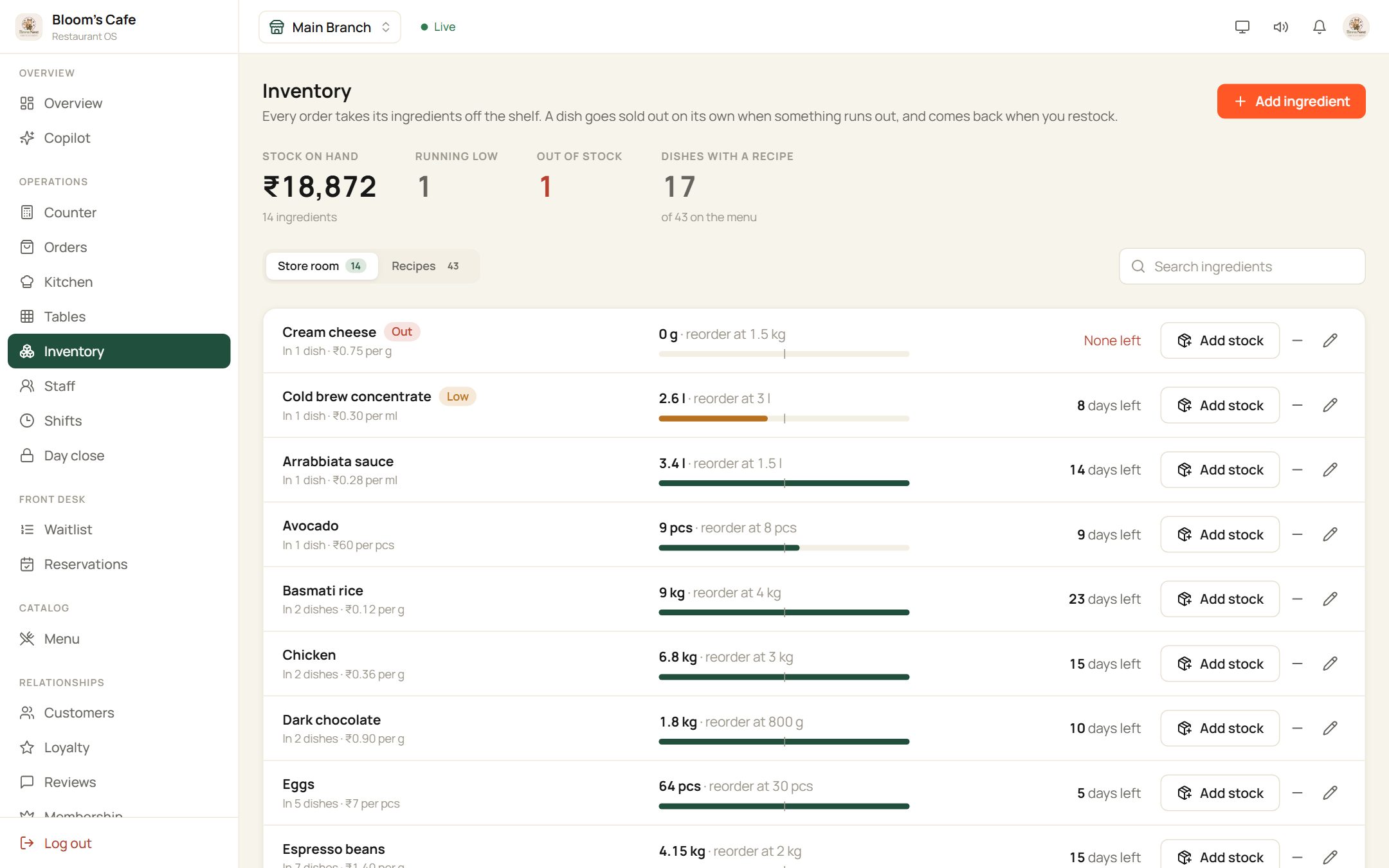Screen dimensions: 1389x868
Task: Focus the Search ingredients field
Action: [x=1242, y=266]
